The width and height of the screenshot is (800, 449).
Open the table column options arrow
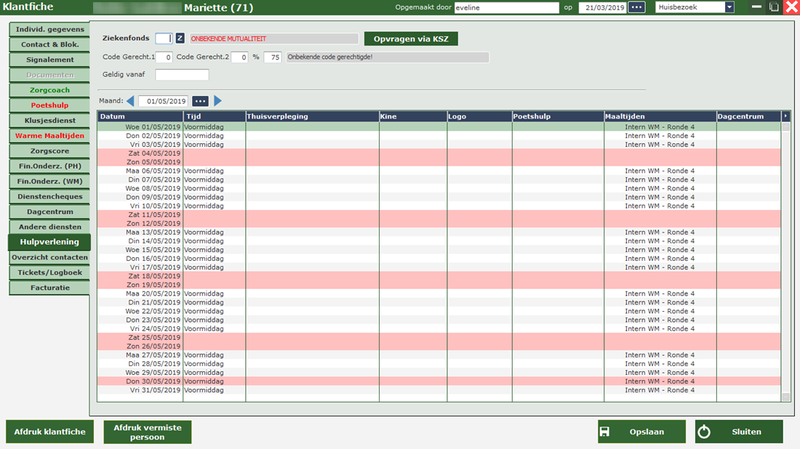tap(785, 116)
